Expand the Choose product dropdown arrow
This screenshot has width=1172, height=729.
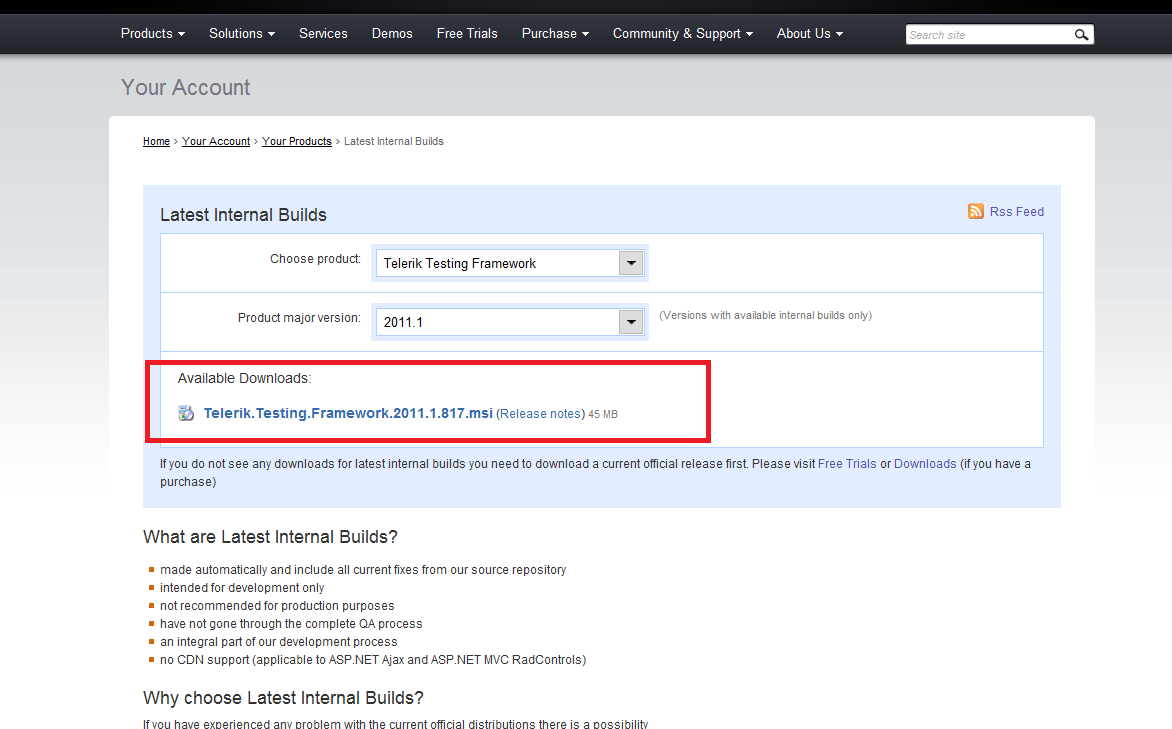pos(631,263)
